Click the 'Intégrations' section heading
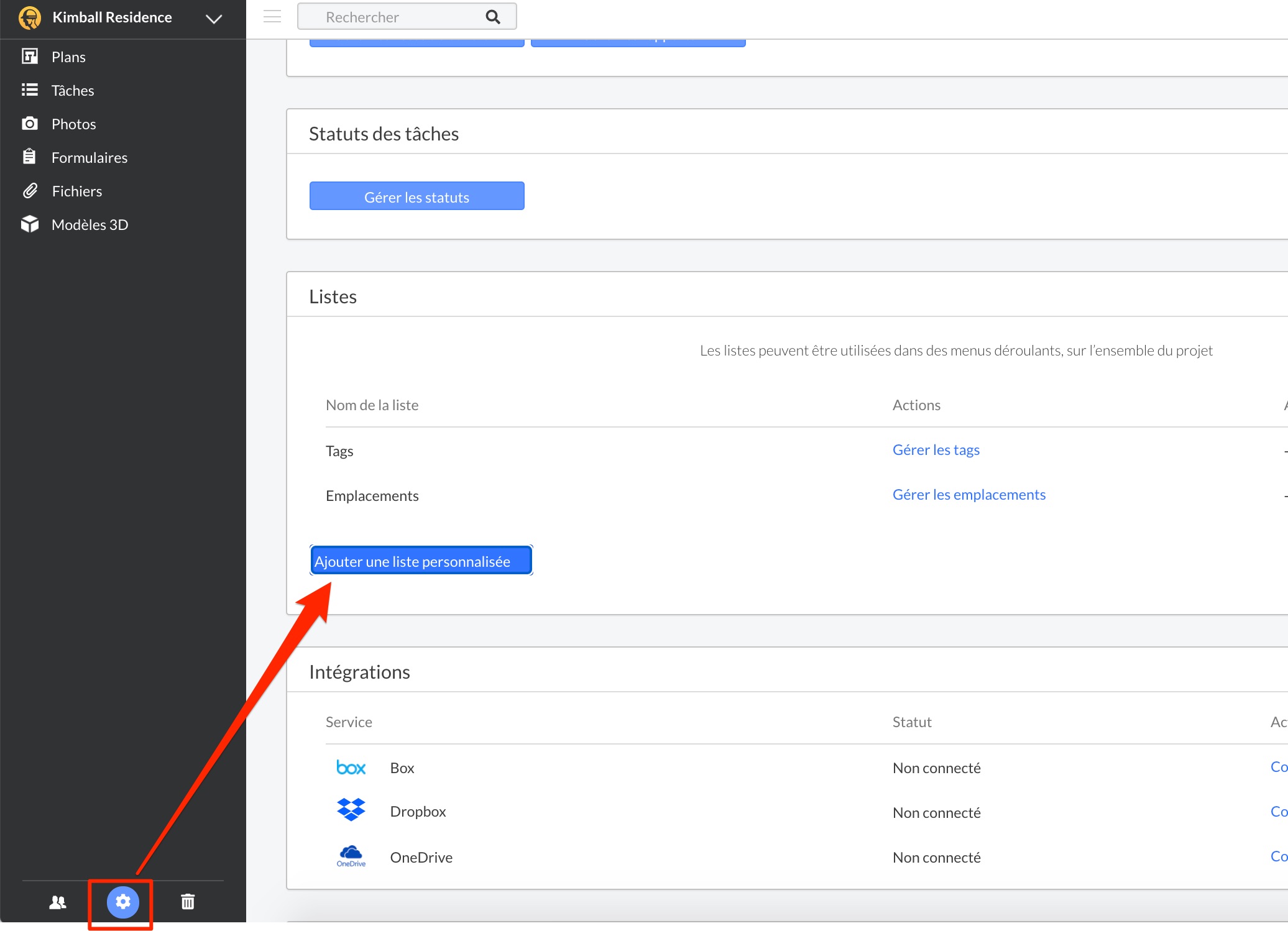1288x931 pixels. click(359, 672)
